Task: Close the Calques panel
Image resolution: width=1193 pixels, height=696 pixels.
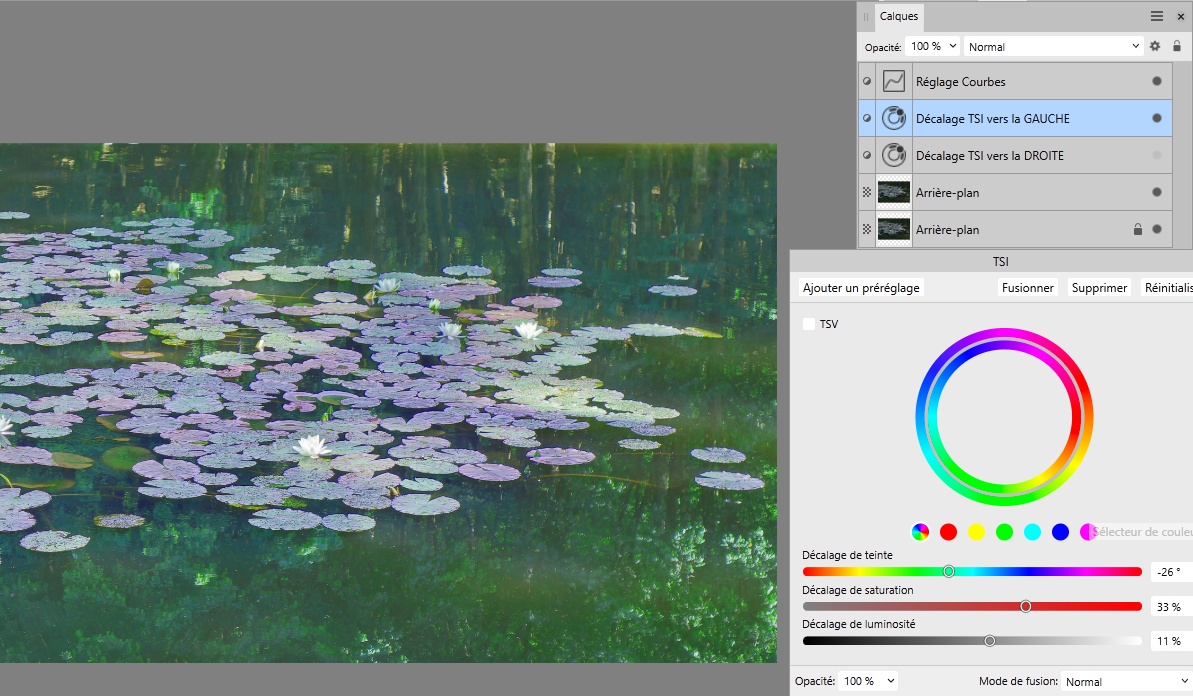Action: (x=1181, y=16)
